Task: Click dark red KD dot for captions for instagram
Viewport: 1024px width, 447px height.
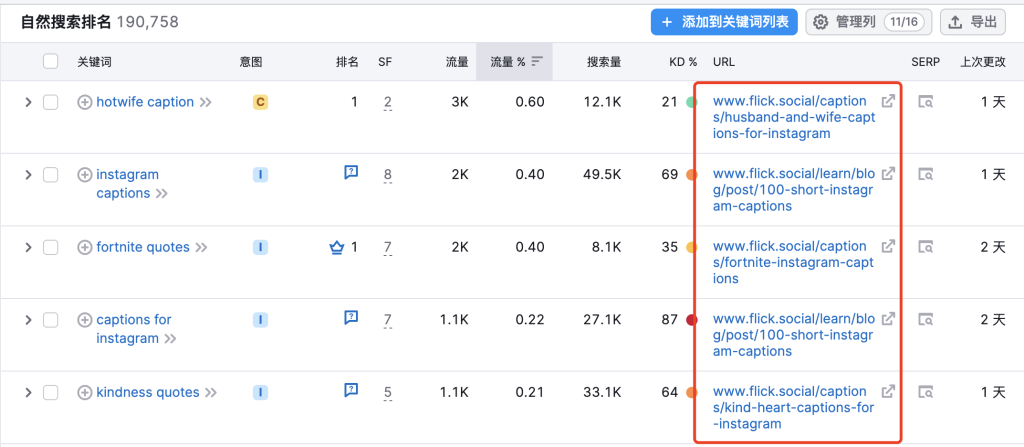Action: 691,320
